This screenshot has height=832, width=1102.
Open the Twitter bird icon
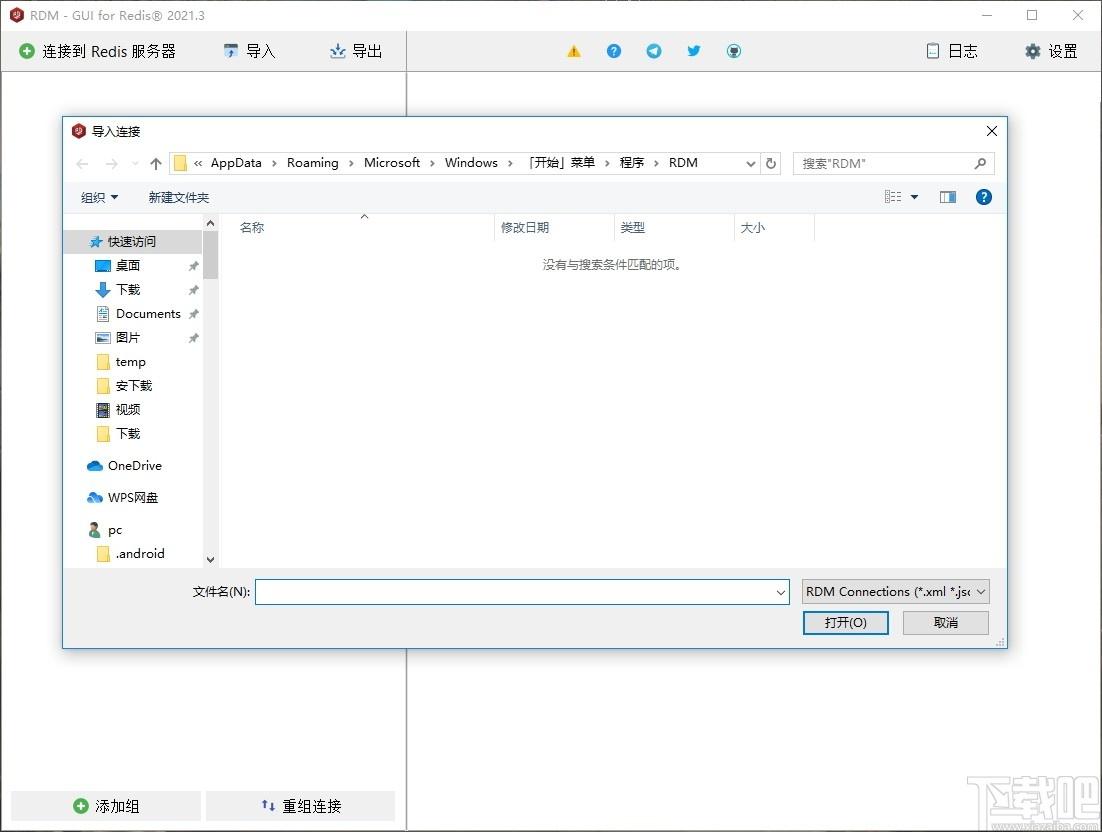point(694,51)
